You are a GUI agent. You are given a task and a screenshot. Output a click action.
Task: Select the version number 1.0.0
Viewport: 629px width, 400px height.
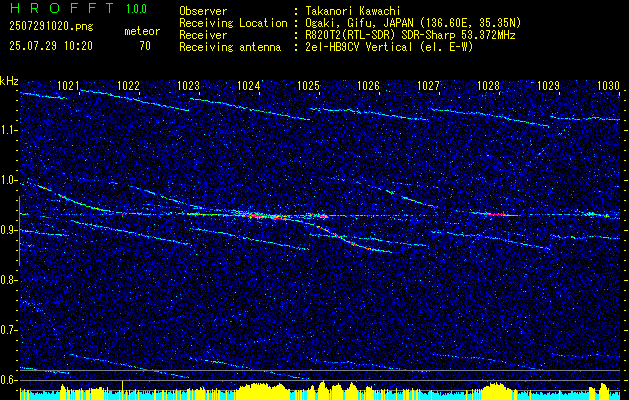coord(136,9)
